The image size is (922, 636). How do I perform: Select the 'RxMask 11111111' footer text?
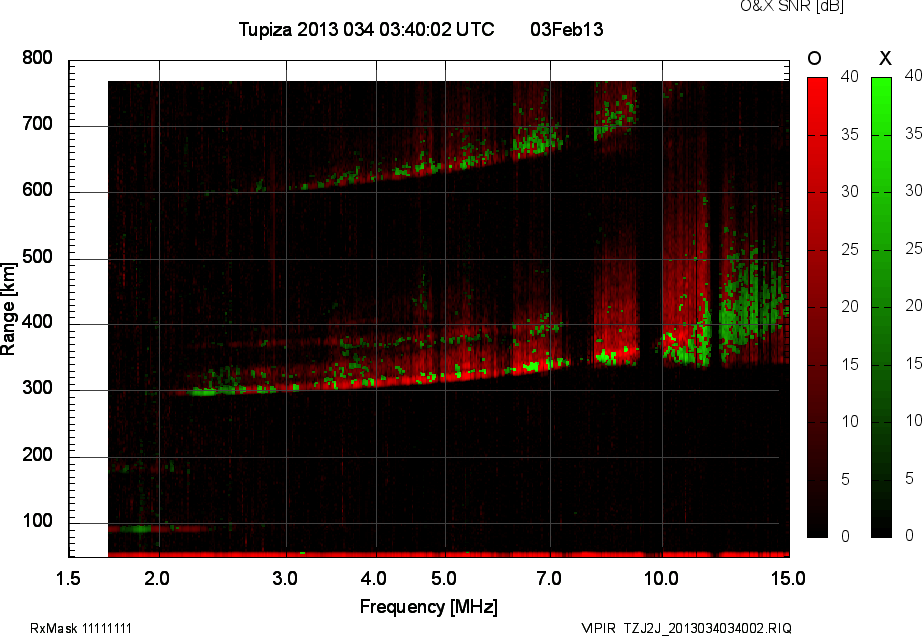[81, 628]
